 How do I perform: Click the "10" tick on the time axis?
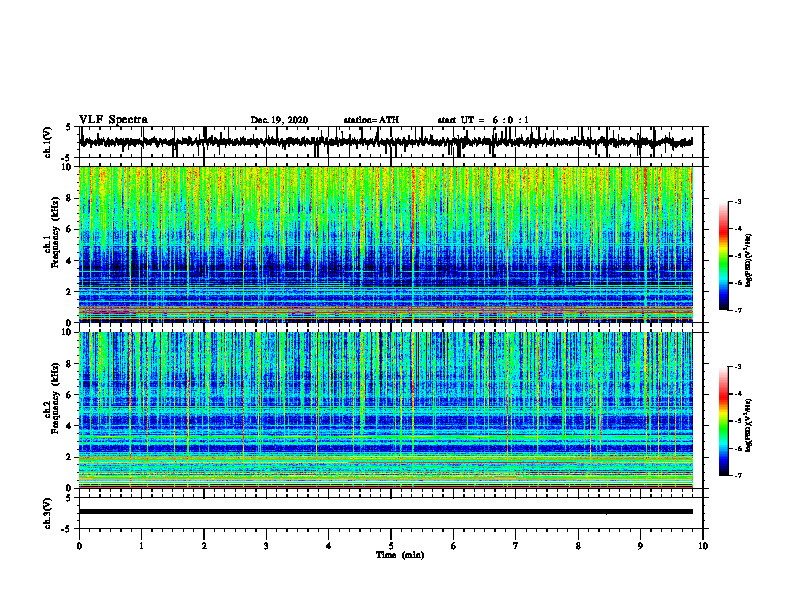pyautogui.click(x=703, y=546)
